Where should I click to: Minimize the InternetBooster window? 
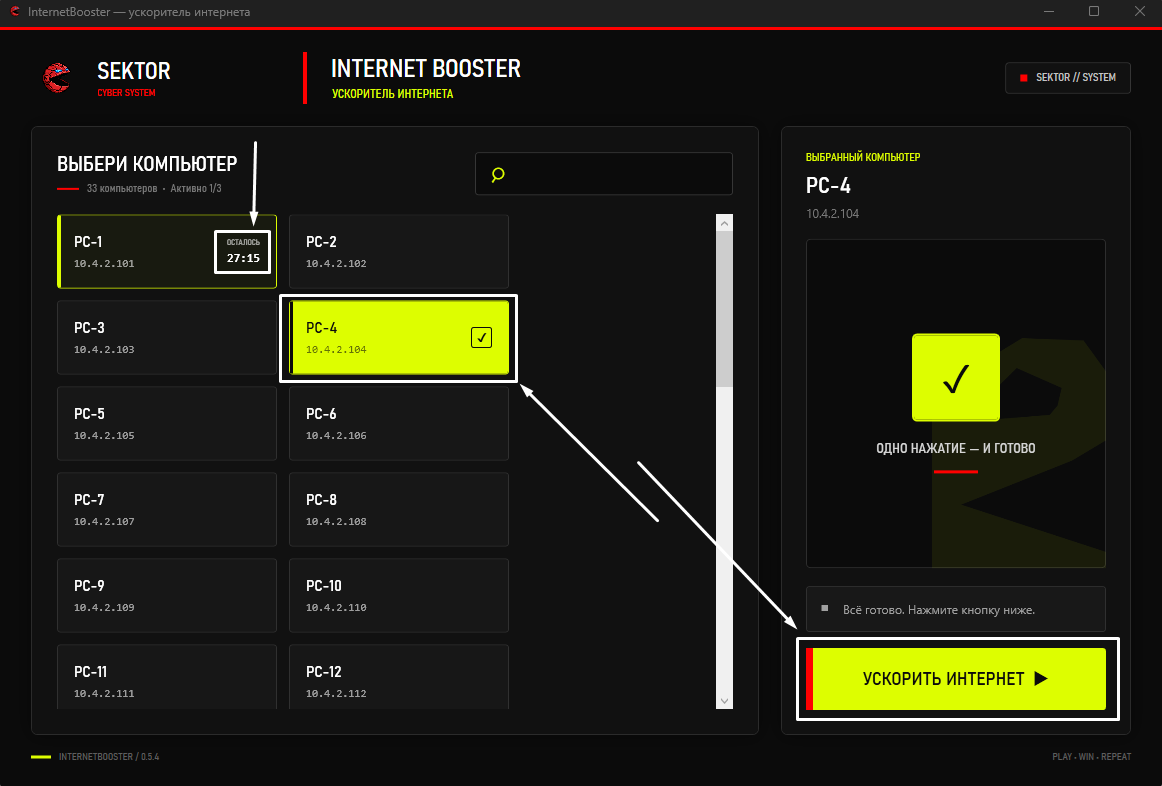[1049, 12]
